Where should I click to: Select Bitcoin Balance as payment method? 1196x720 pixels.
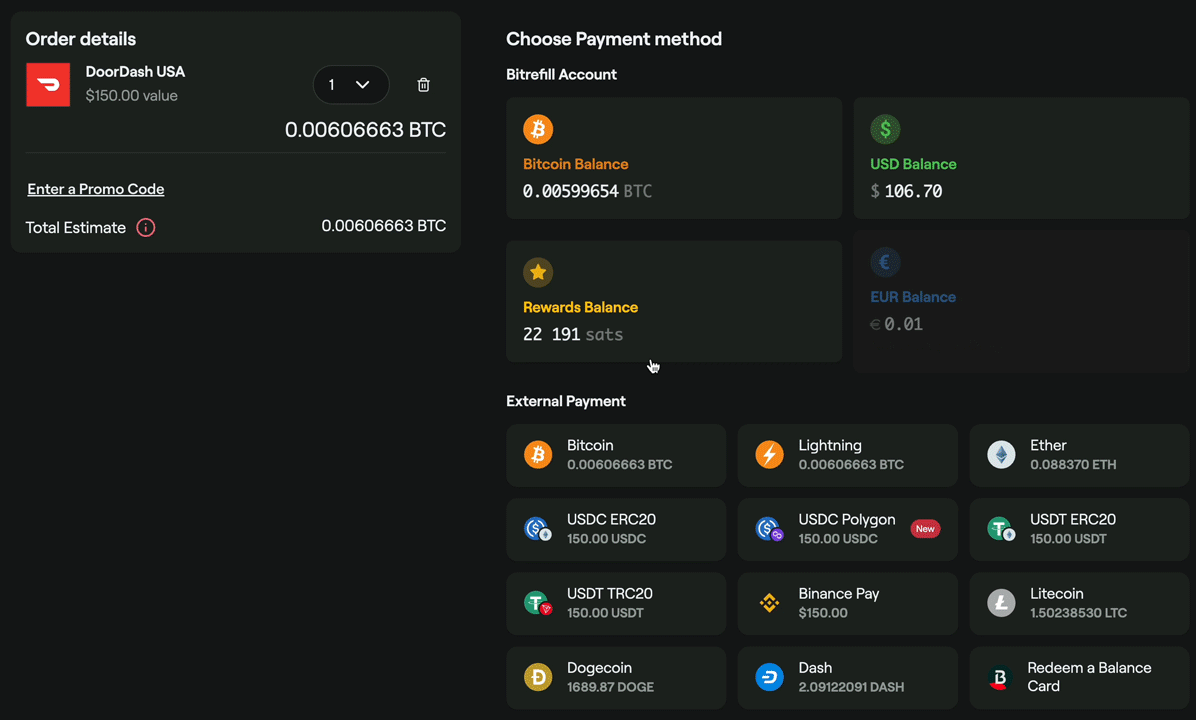click(673, 158)
